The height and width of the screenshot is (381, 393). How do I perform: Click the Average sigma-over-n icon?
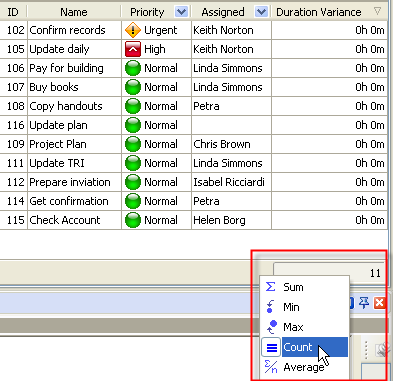point(271,366)
